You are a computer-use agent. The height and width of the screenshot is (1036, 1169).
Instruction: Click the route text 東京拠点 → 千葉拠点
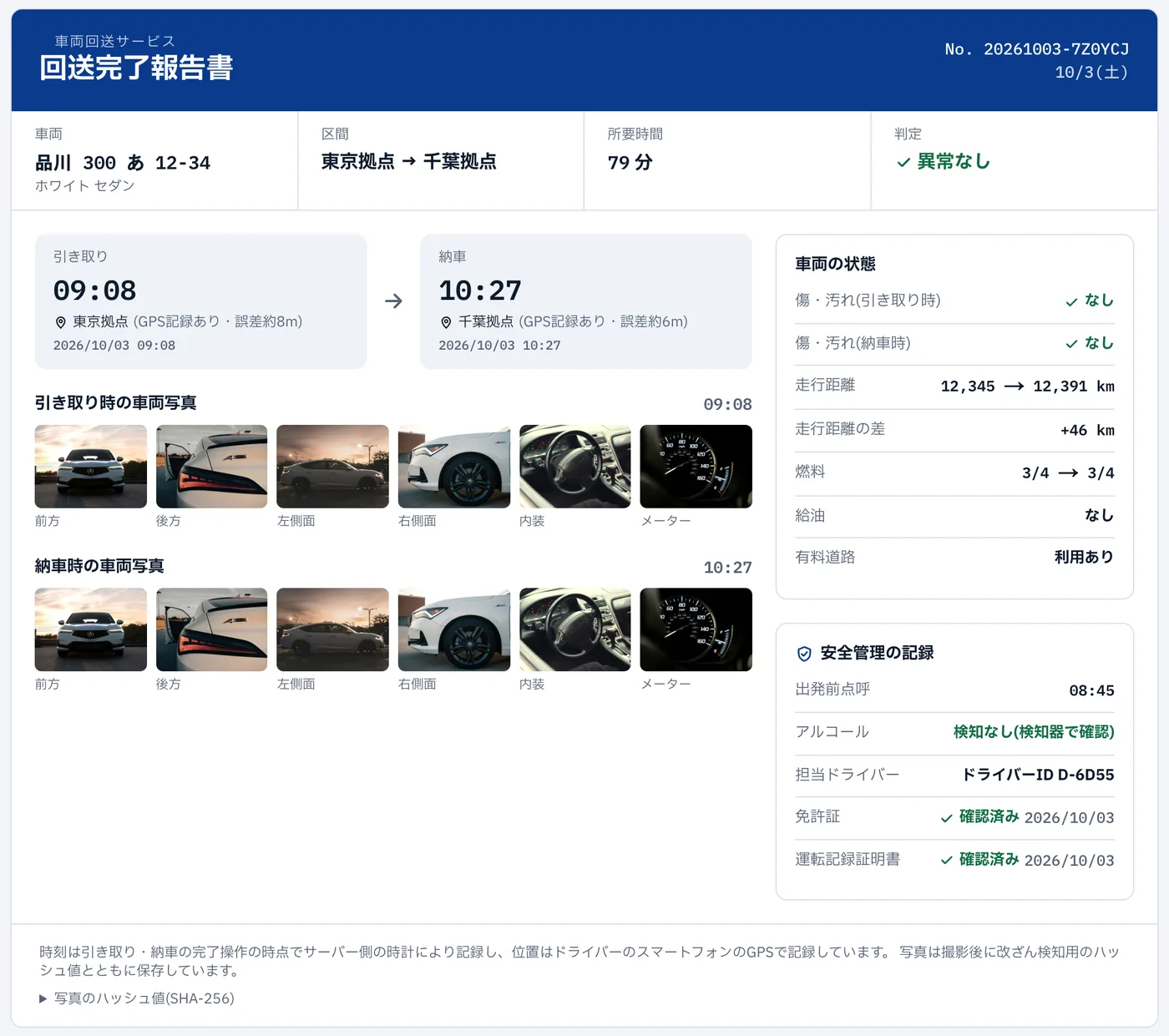pos(409,162)
